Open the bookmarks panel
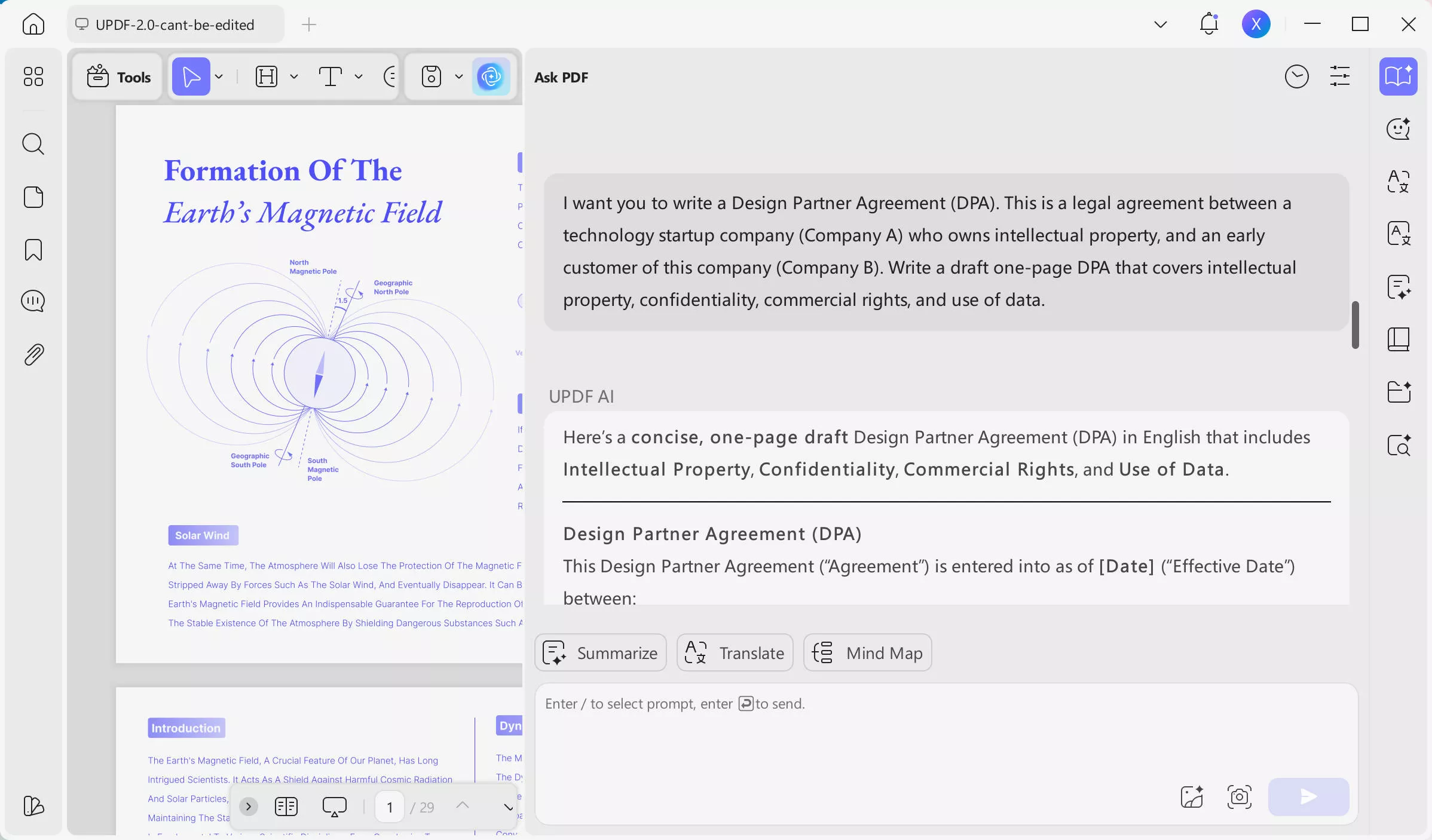Screen dimensions: 1432x840 [33, 250]
